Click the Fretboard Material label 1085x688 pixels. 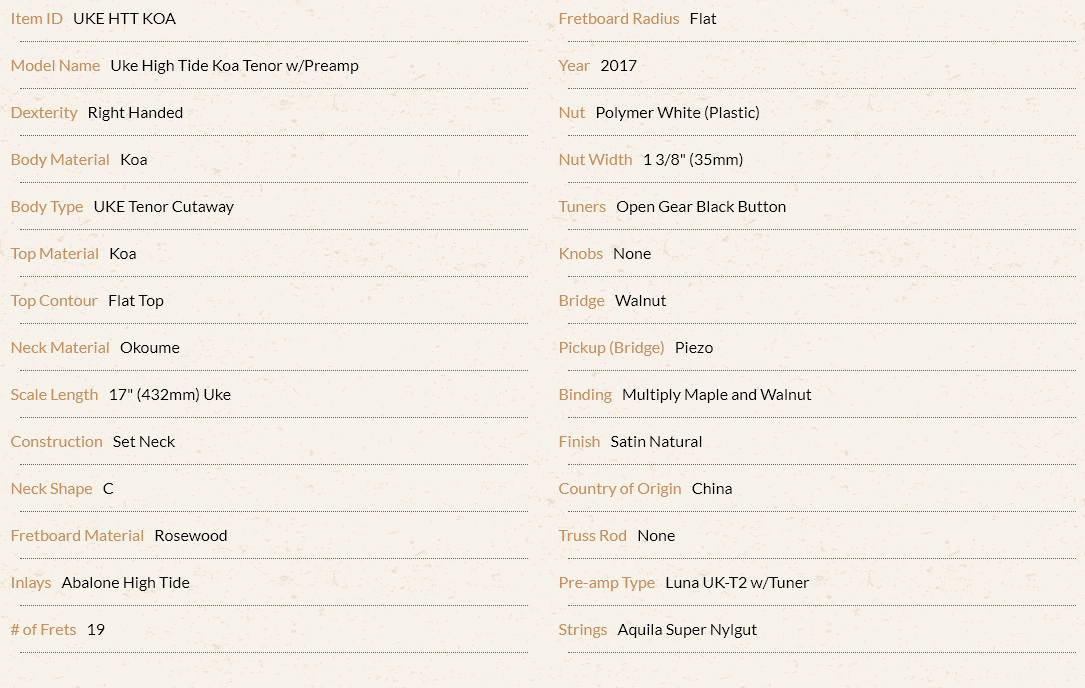(x=78, y=536)
